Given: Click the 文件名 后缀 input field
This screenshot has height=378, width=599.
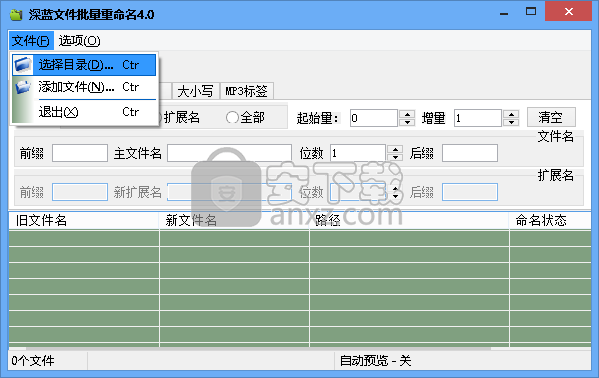Looking at the screenshot, I should (x=470, y=153).
